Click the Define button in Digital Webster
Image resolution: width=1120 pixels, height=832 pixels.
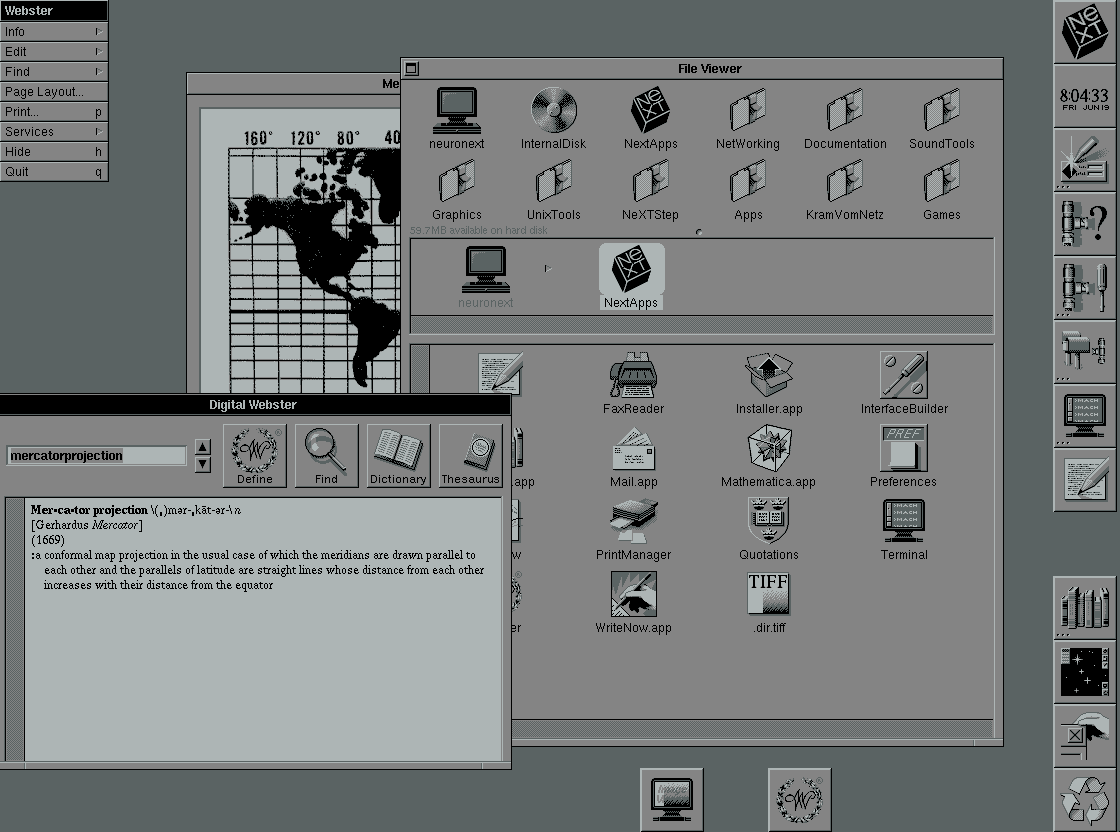254,456
